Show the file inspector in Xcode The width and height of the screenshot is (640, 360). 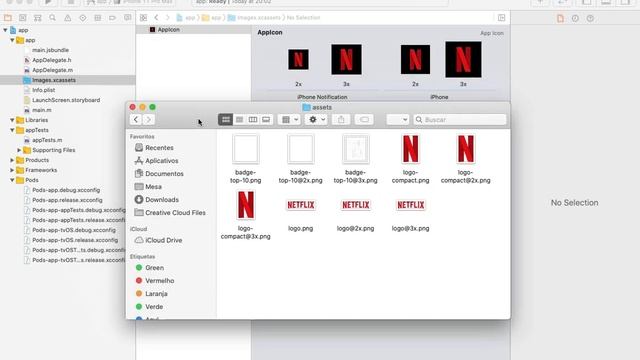[x=560, y=18]
